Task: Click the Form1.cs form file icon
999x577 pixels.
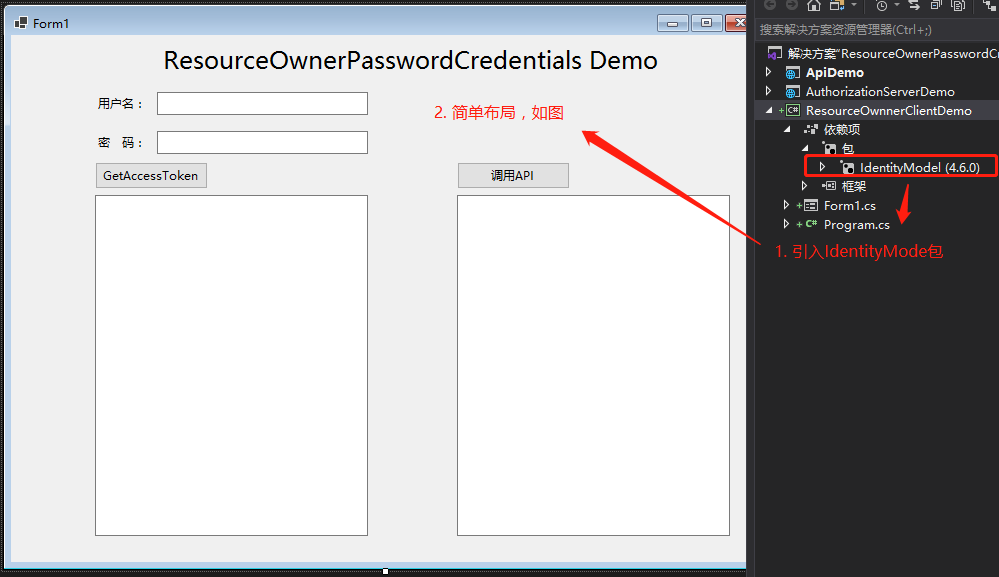Action: tap(810, 205)
